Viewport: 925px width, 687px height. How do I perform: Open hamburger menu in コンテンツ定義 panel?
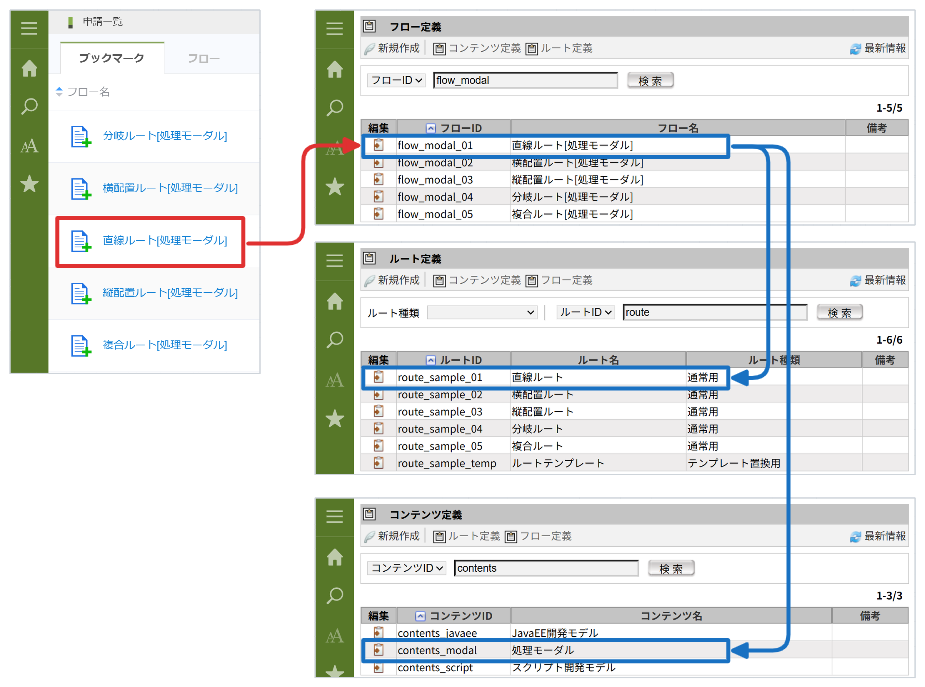334,517
